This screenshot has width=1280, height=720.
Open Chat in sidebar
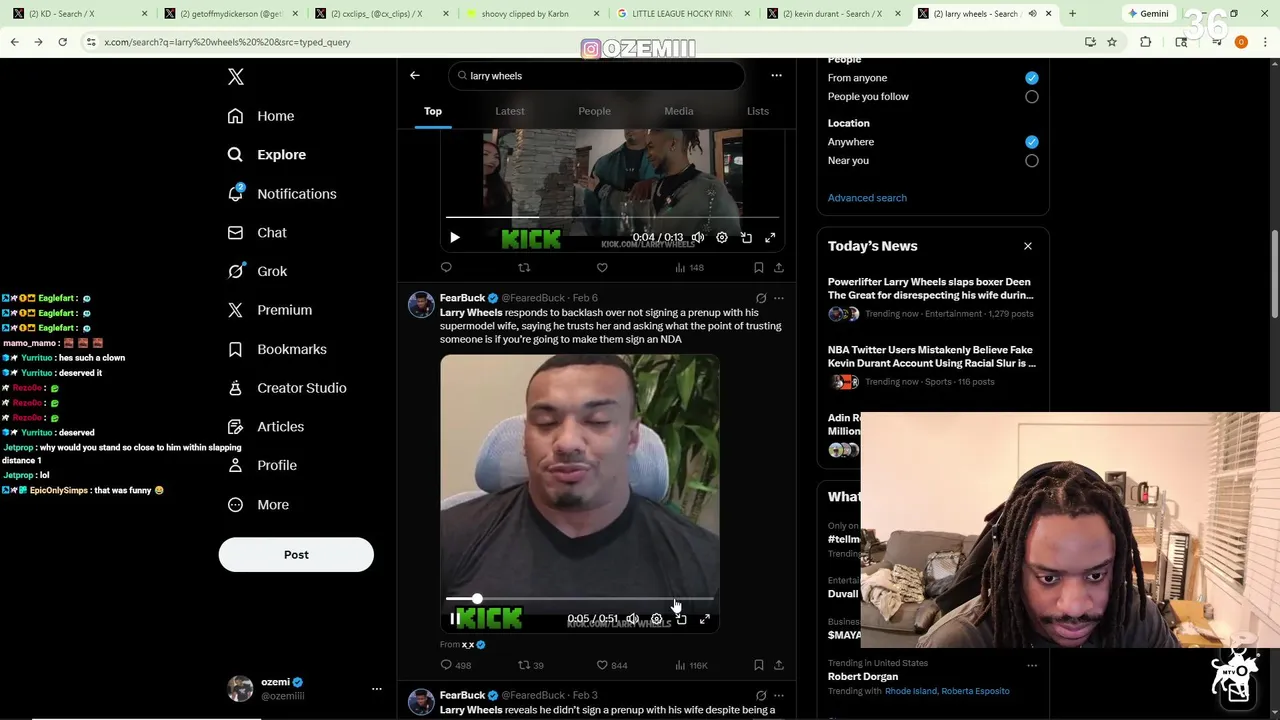[257, 233]
